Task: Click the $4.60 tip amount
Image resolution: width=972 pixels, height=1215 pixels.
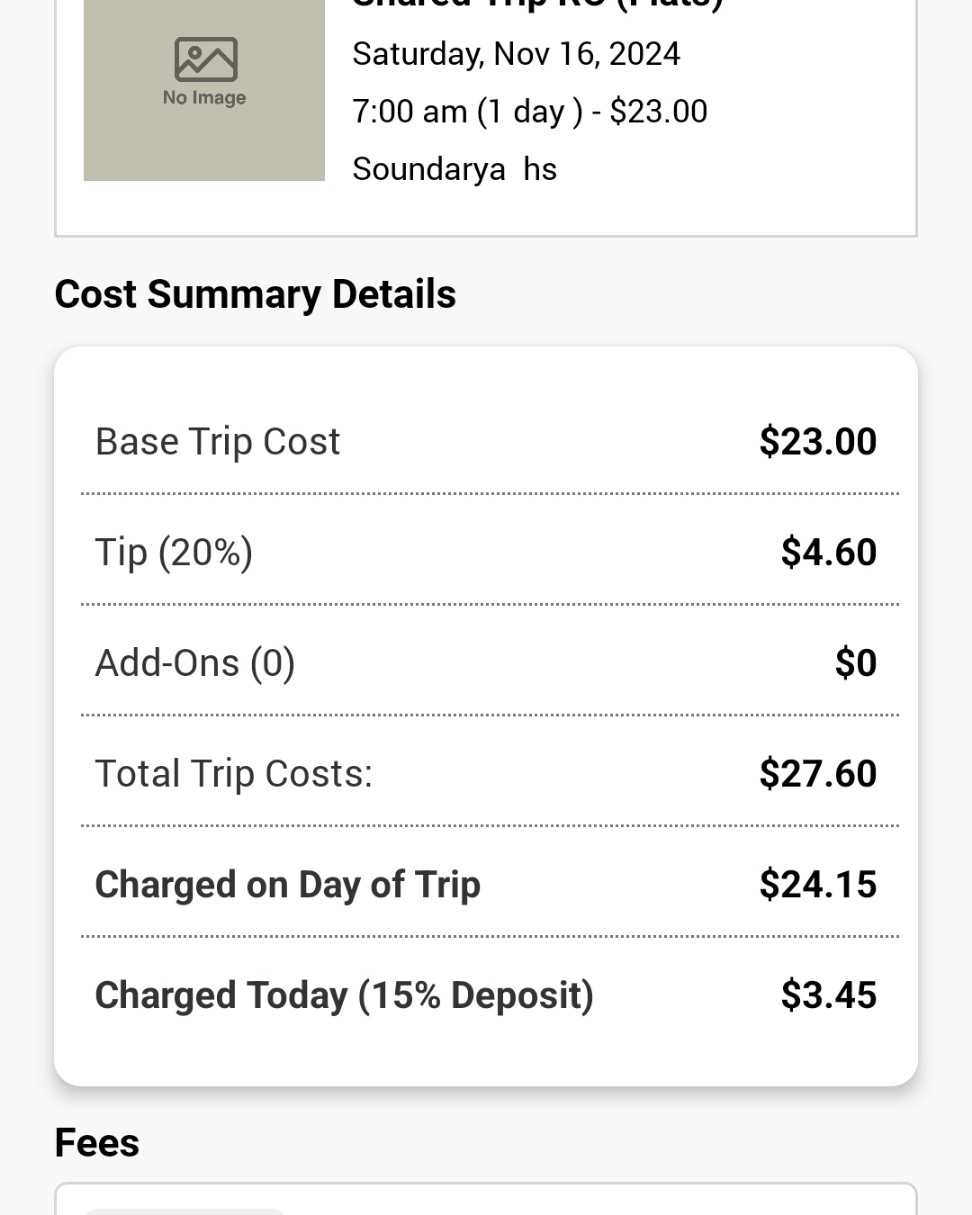Action: tap(828, 553)
